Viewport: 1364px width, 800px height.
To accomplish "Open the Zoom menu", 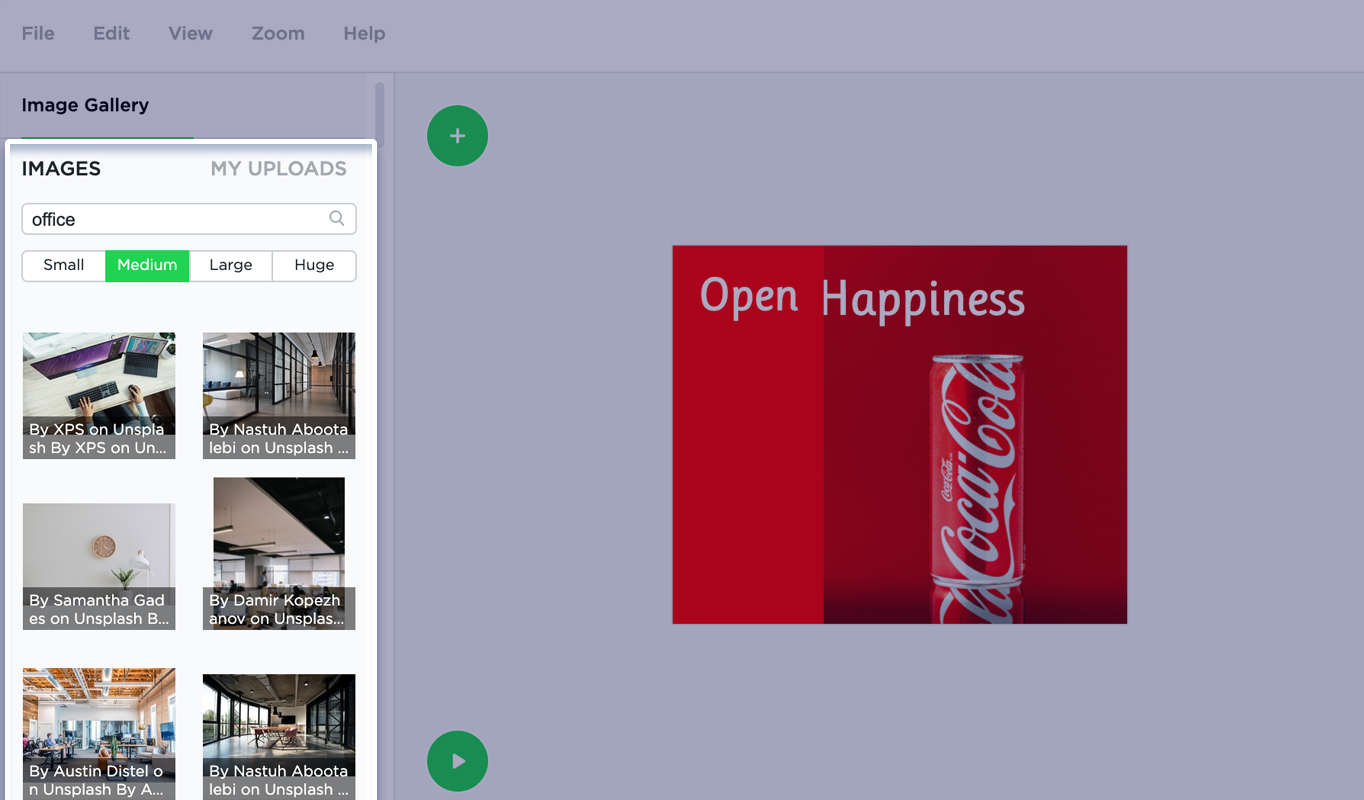I will [x=278, y=33].
